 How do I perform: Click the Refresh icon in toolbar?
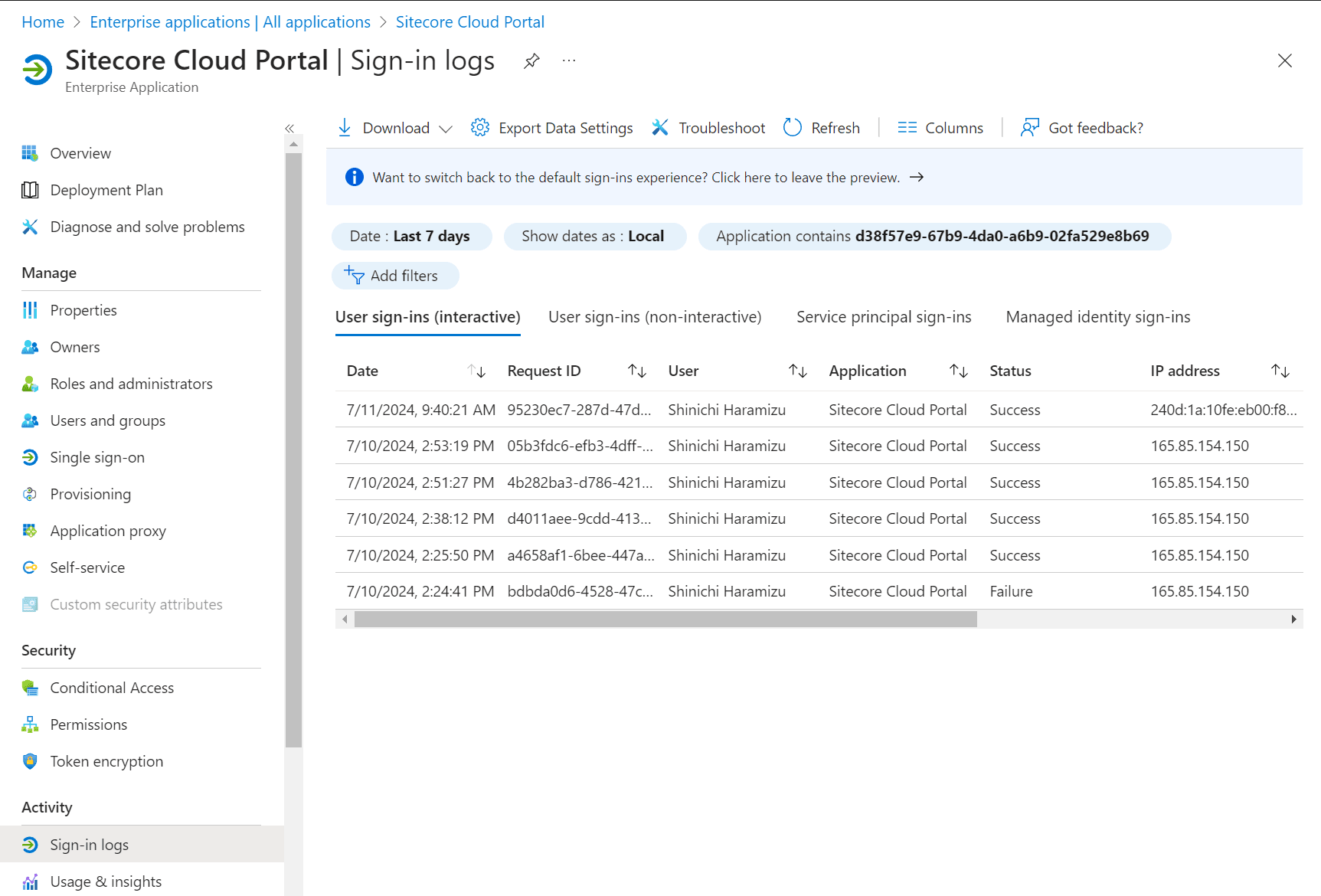point(793,128)
